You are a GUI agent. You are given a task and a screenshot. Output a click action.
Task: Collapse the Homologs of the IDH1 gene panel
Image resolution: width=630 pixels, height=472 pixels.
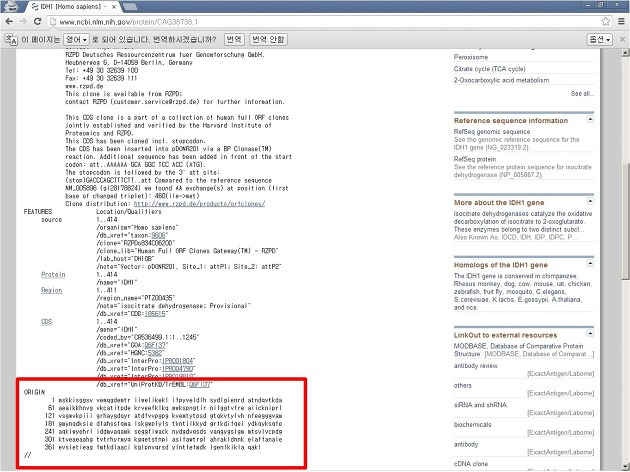tap(590, 263)
